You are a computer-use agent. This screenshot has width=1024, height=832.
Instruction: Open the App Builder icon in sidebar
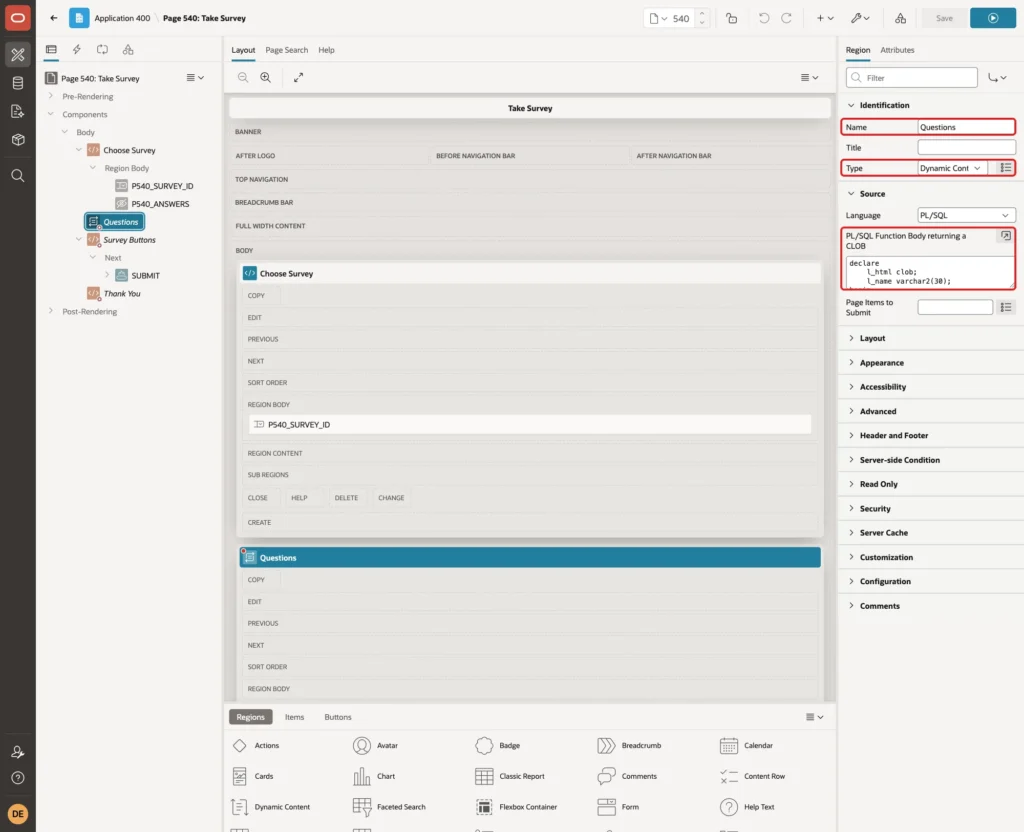(18, 55)
